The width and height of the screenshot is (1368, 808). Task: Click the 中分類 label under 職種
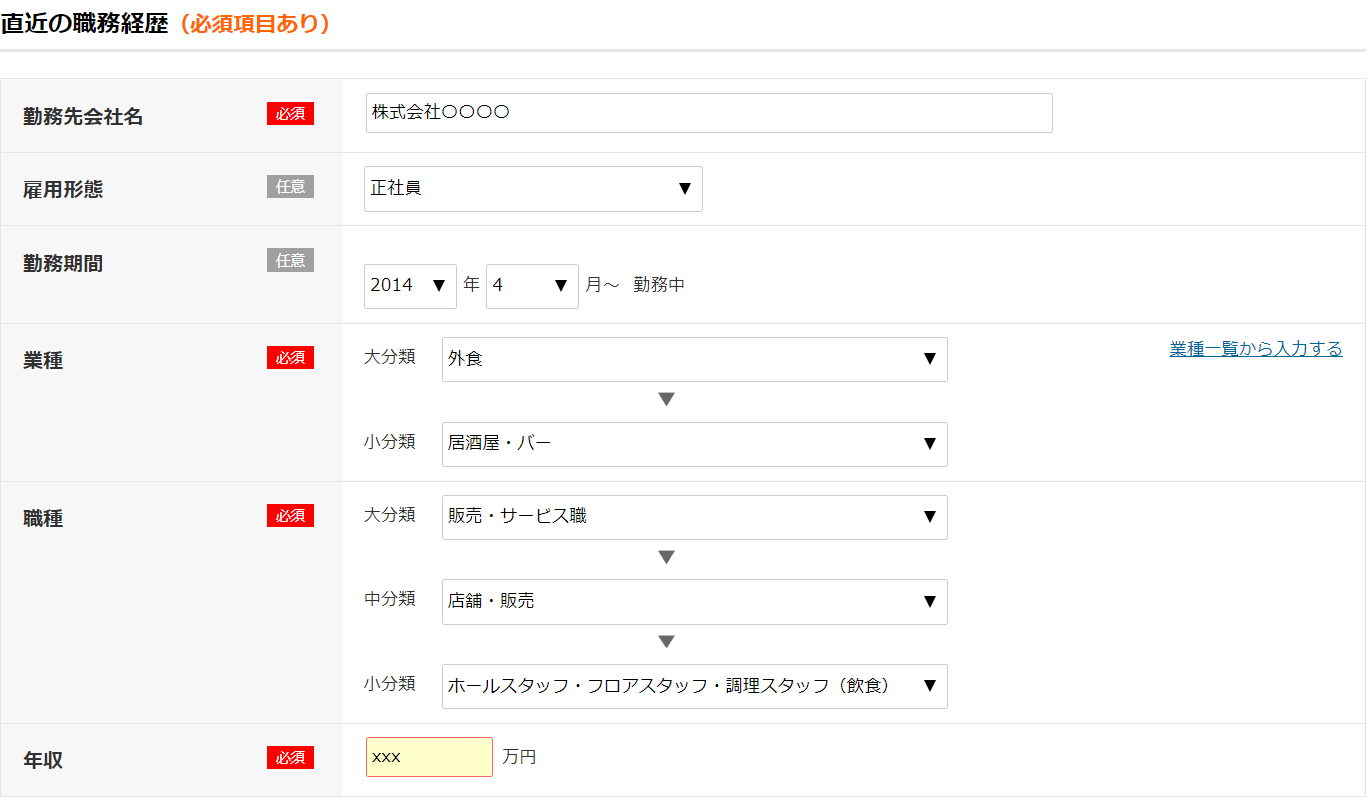(390, 599)
